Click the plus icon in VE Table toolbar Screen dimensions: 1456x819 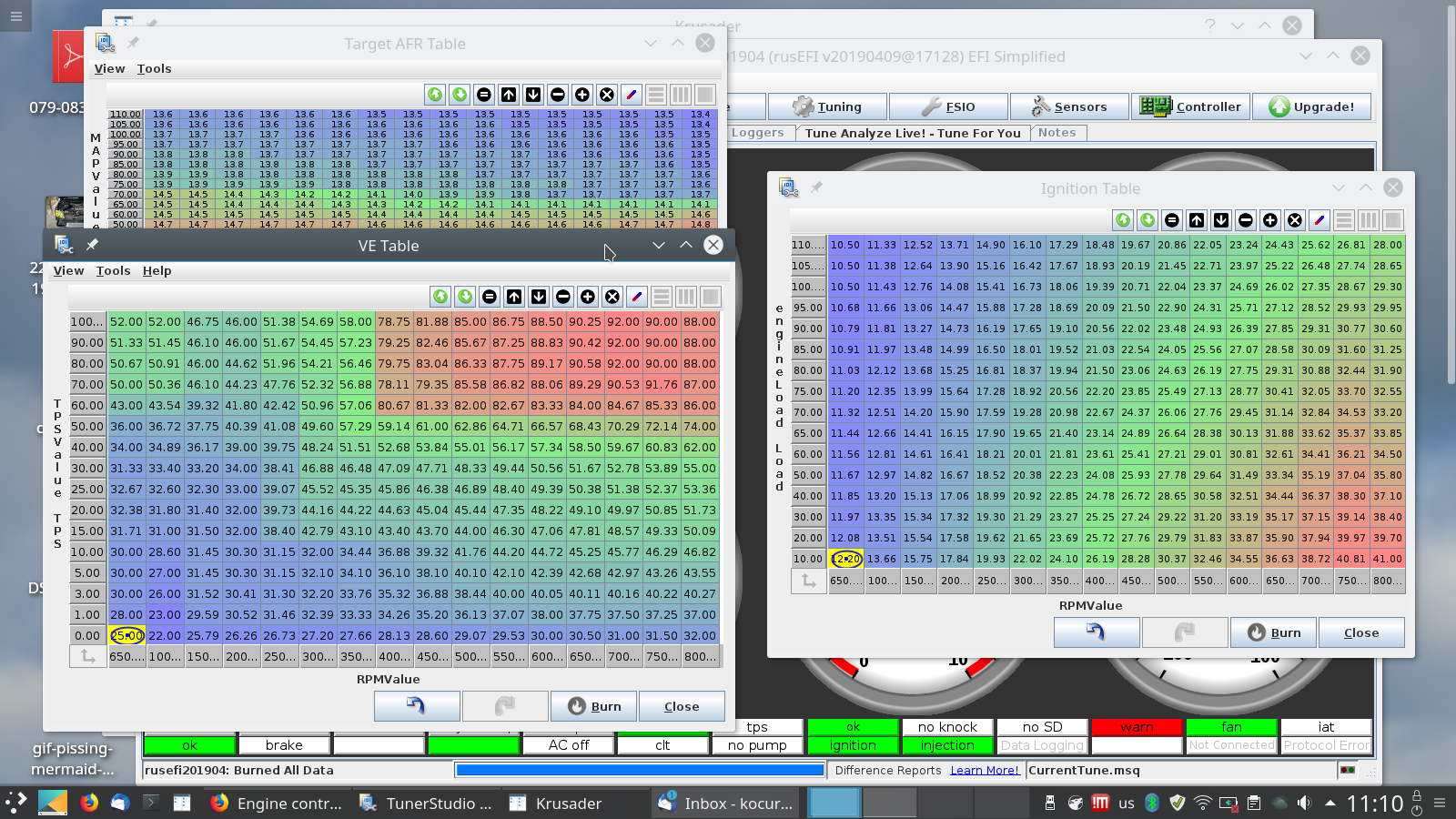click(x=588, y=297)
